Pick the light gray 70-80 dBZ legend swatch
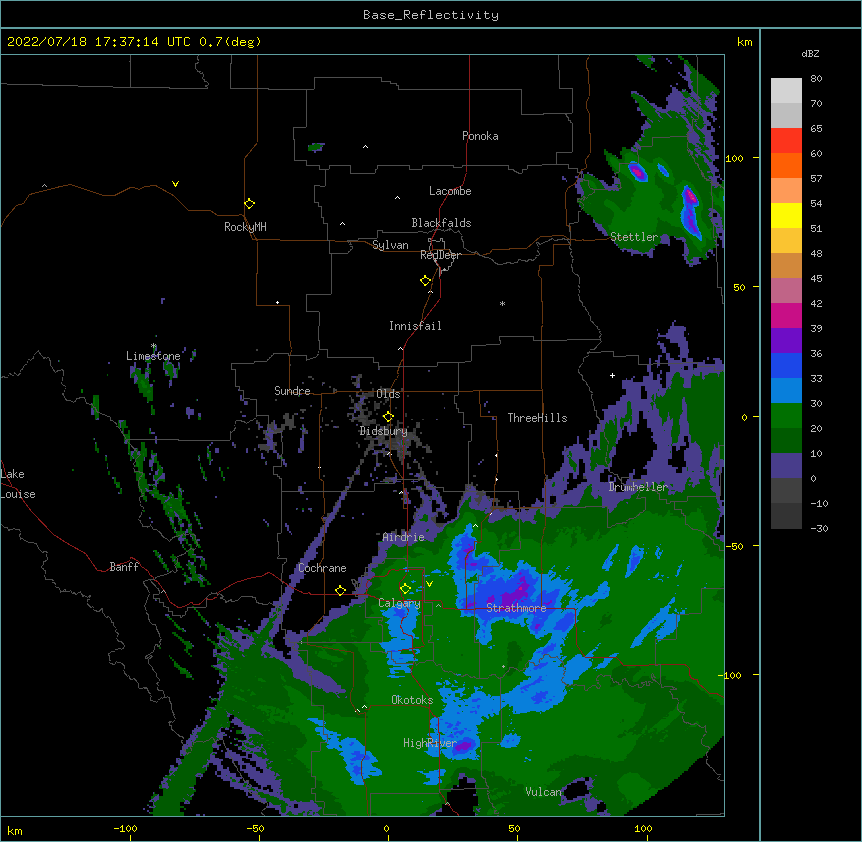The image size is (862, 842). tap(786, 91)
